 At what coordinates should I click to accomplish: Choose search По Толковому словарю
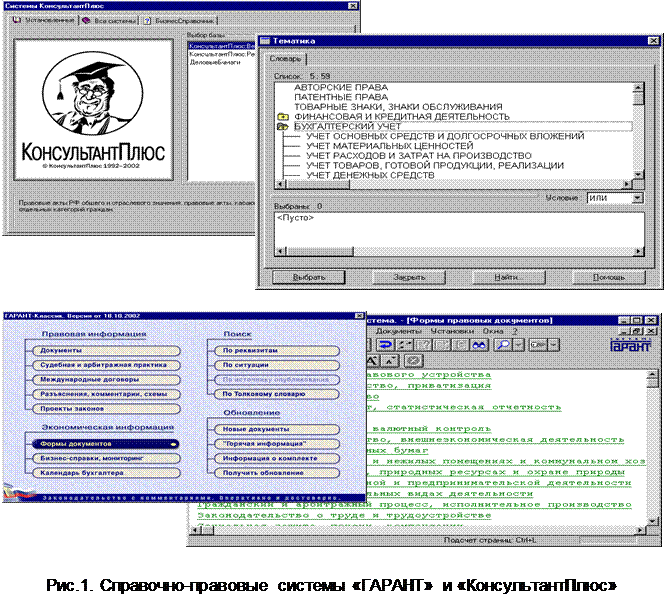[277, 394]
